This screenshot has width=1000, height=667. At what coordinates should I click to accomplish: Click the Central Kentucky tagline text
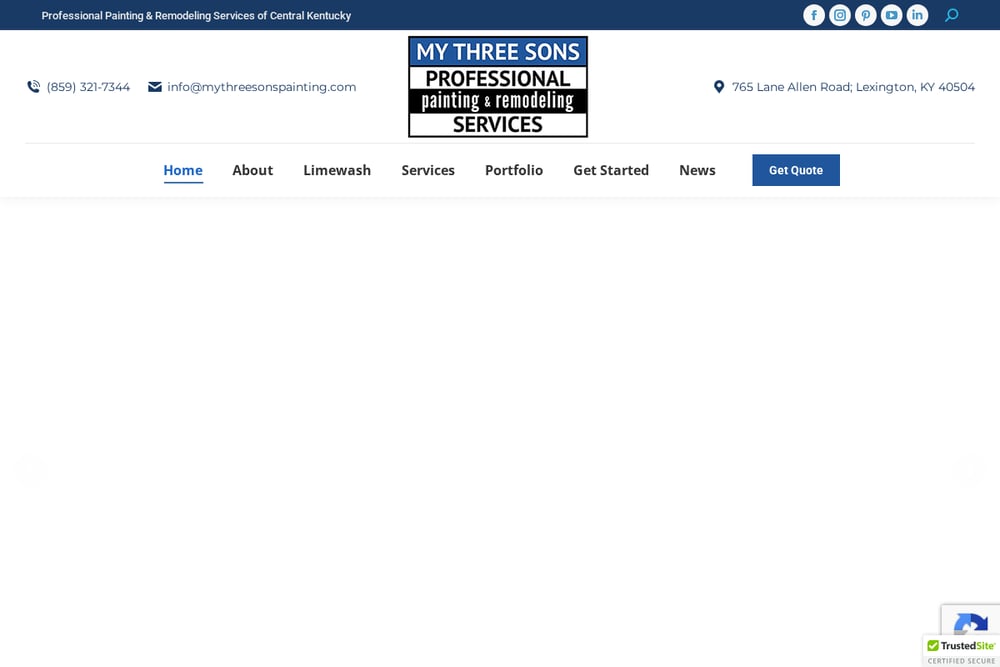196,15
